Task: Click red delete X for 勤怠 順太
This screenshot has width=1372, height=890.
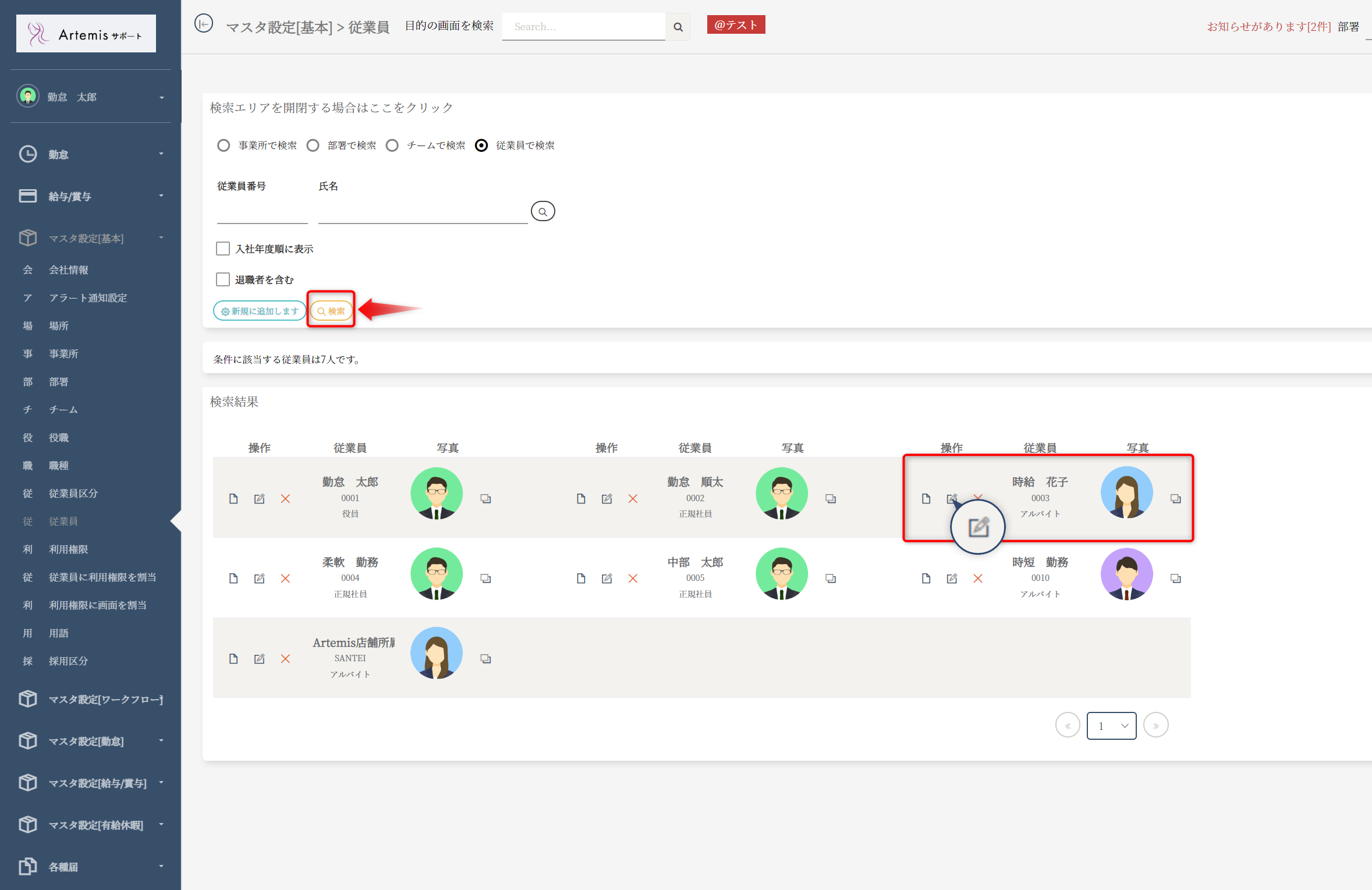Action: click(633, 499)
